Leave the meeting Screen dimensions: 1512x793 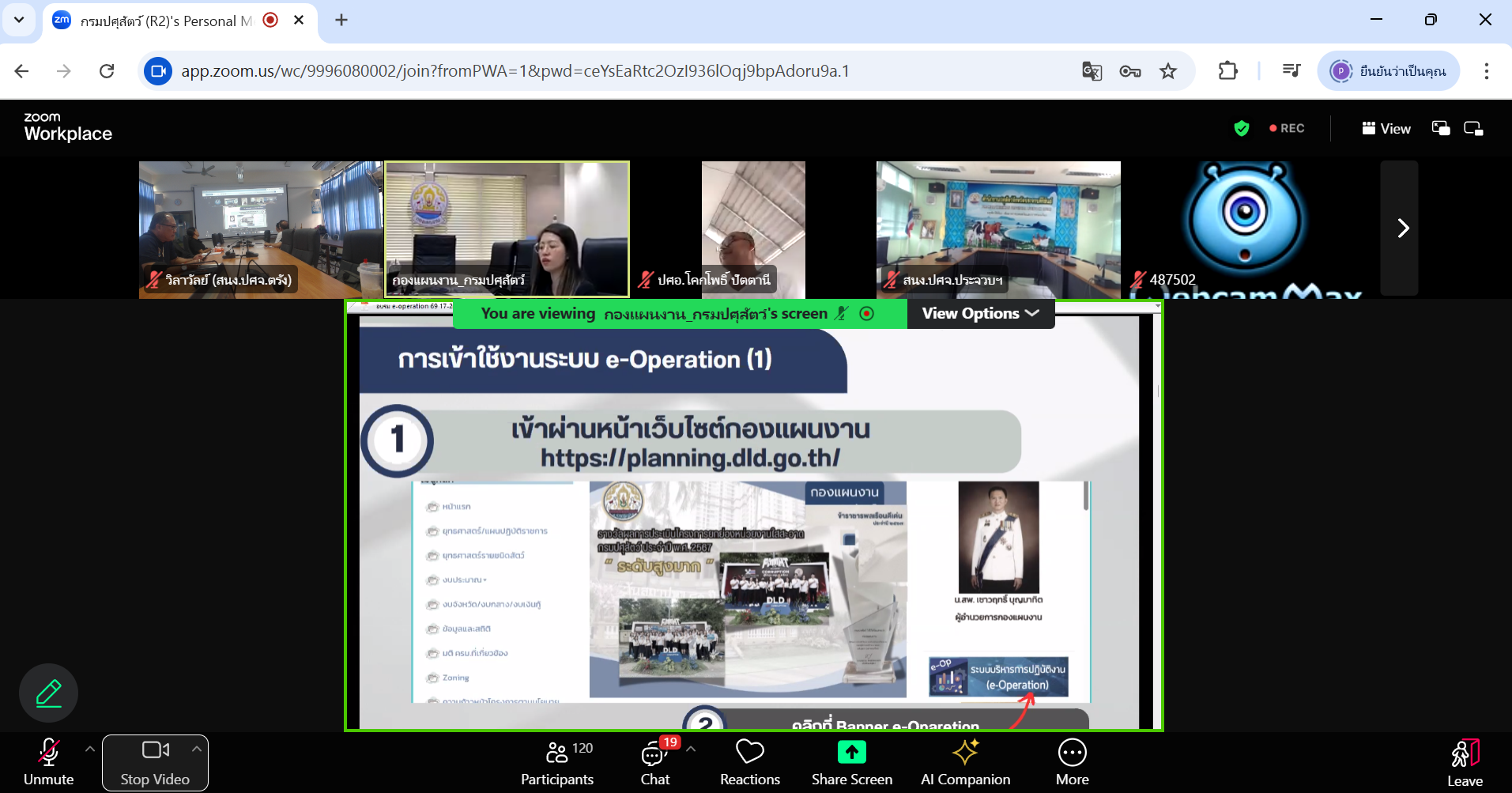click(1464, 762)
